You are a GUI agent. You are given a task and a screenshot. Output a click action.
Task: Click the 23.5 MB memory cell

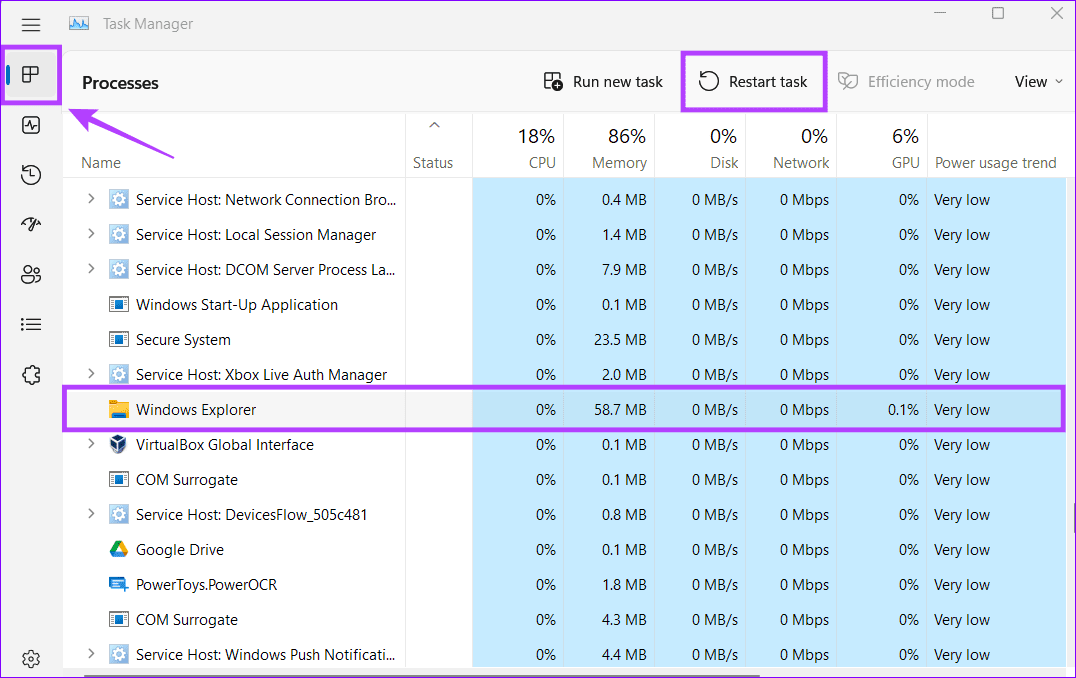[620, 340]
